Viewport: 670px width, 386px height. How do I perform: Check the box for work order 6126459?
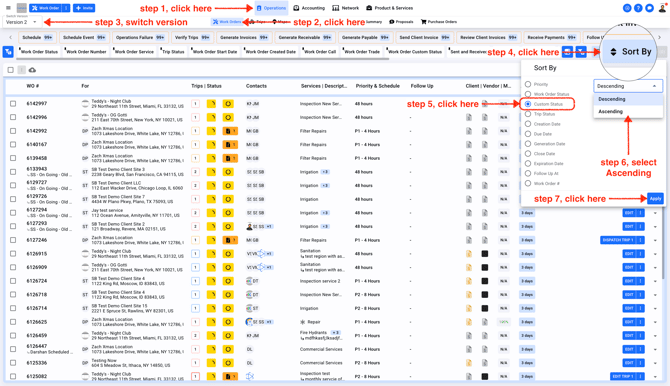pyautogui.click(x=13, y=336)
